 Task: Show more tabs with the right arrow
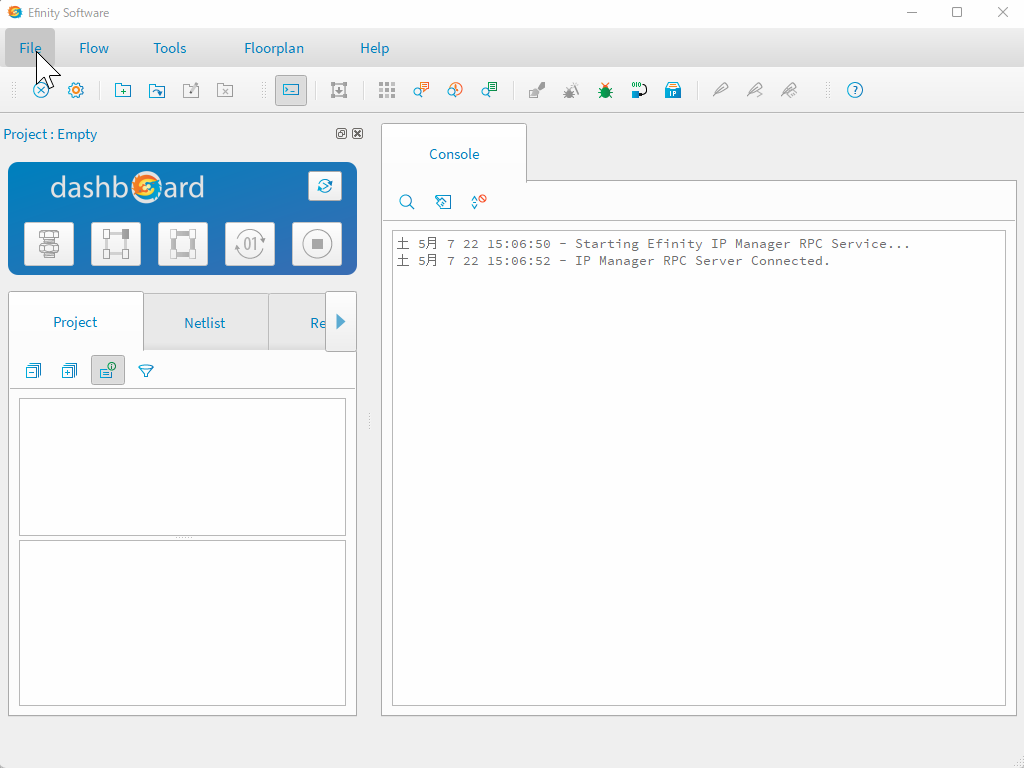[x=341, y=321]
